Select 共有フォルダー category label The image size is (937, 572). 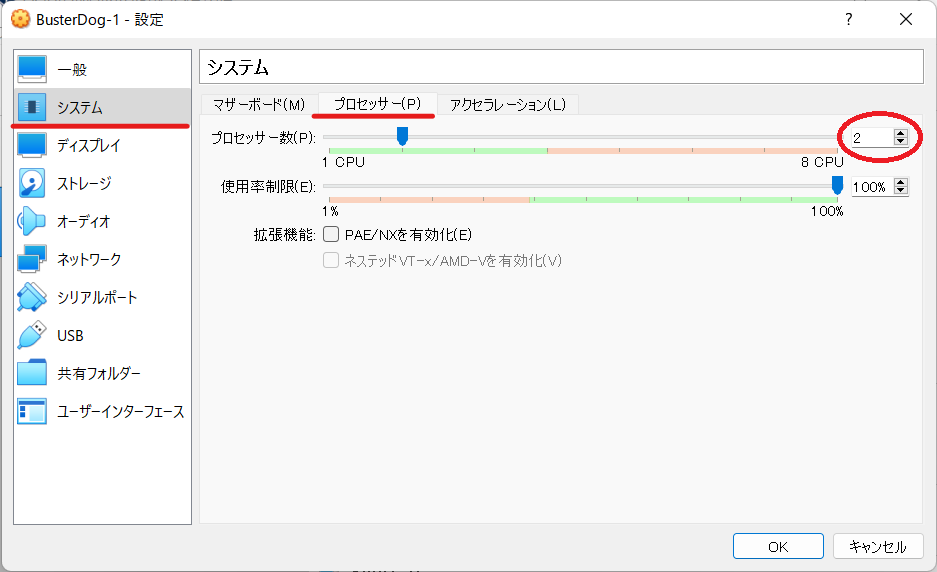click(99, 374)
